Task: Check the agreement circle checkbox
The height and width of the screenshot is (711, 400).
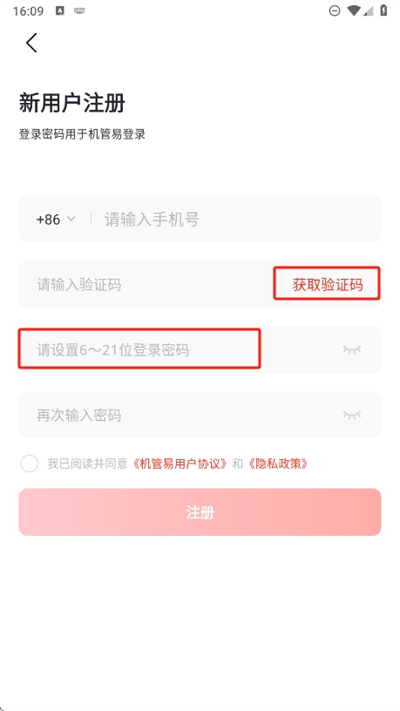Action: (29, 463)
